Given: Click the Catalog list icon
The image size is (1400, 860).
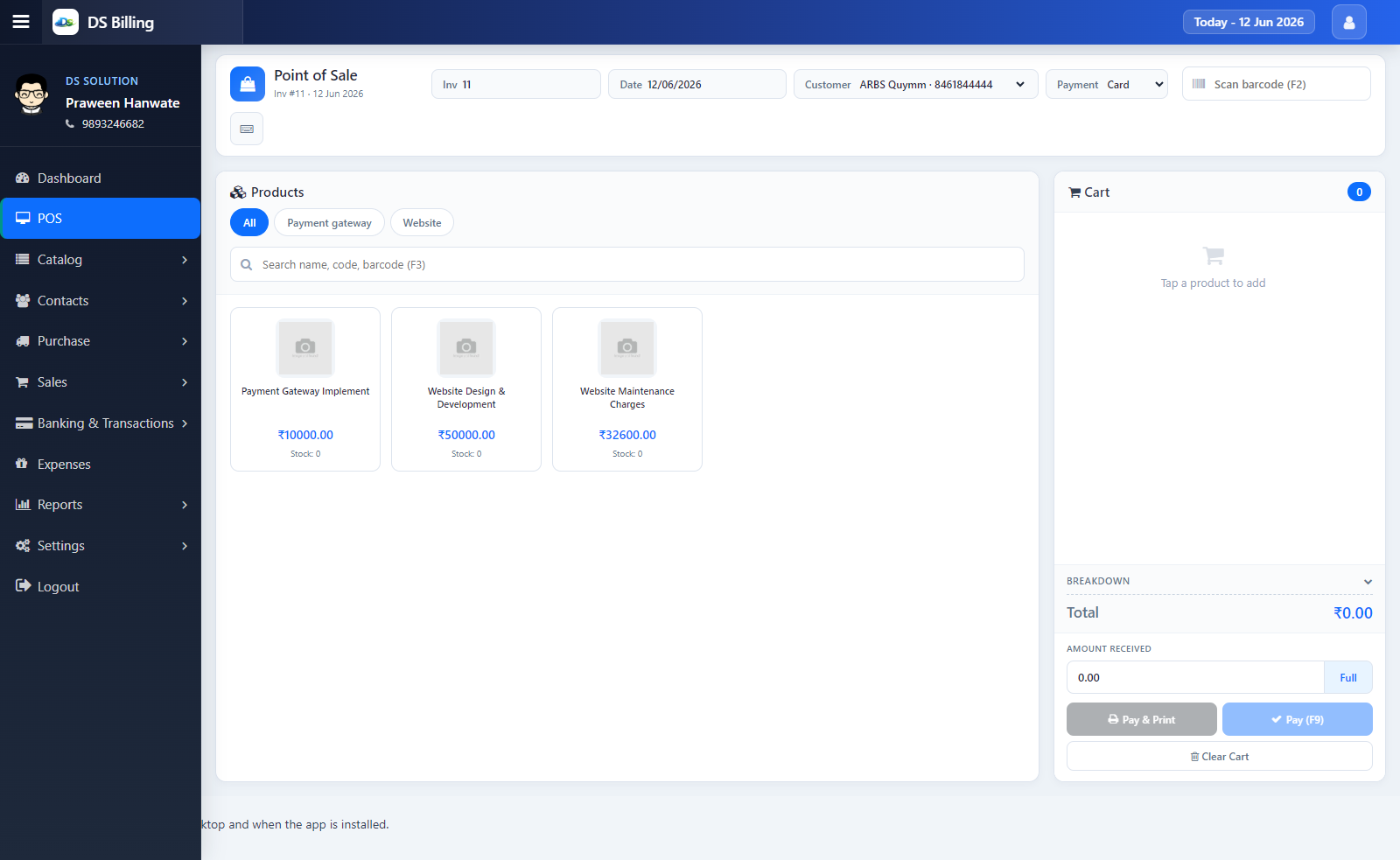Looking at the screenshot, I should tap(23, 259).
